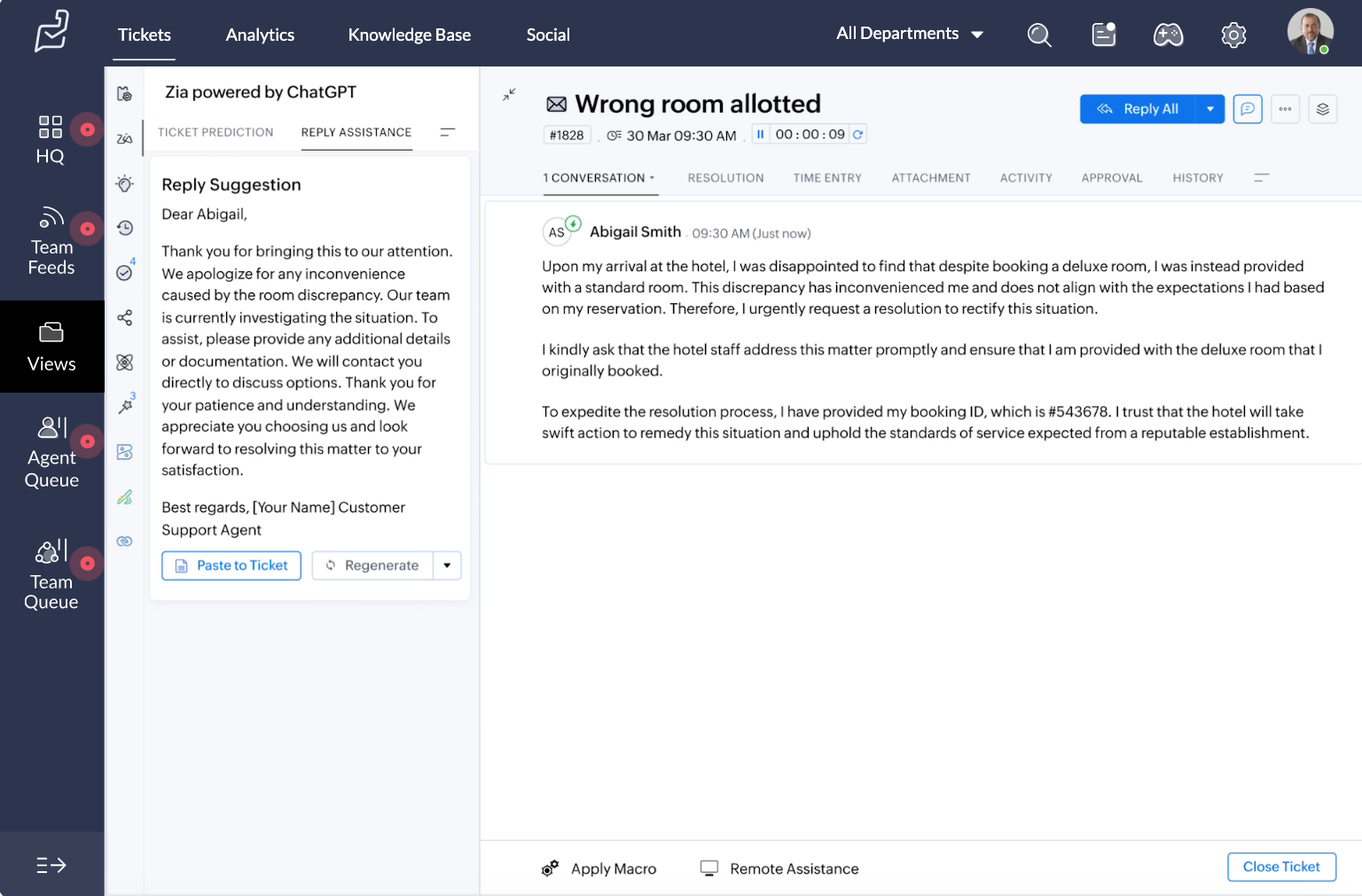
Task: Open global search magnifier in top bar
Action: (1039, 35)
